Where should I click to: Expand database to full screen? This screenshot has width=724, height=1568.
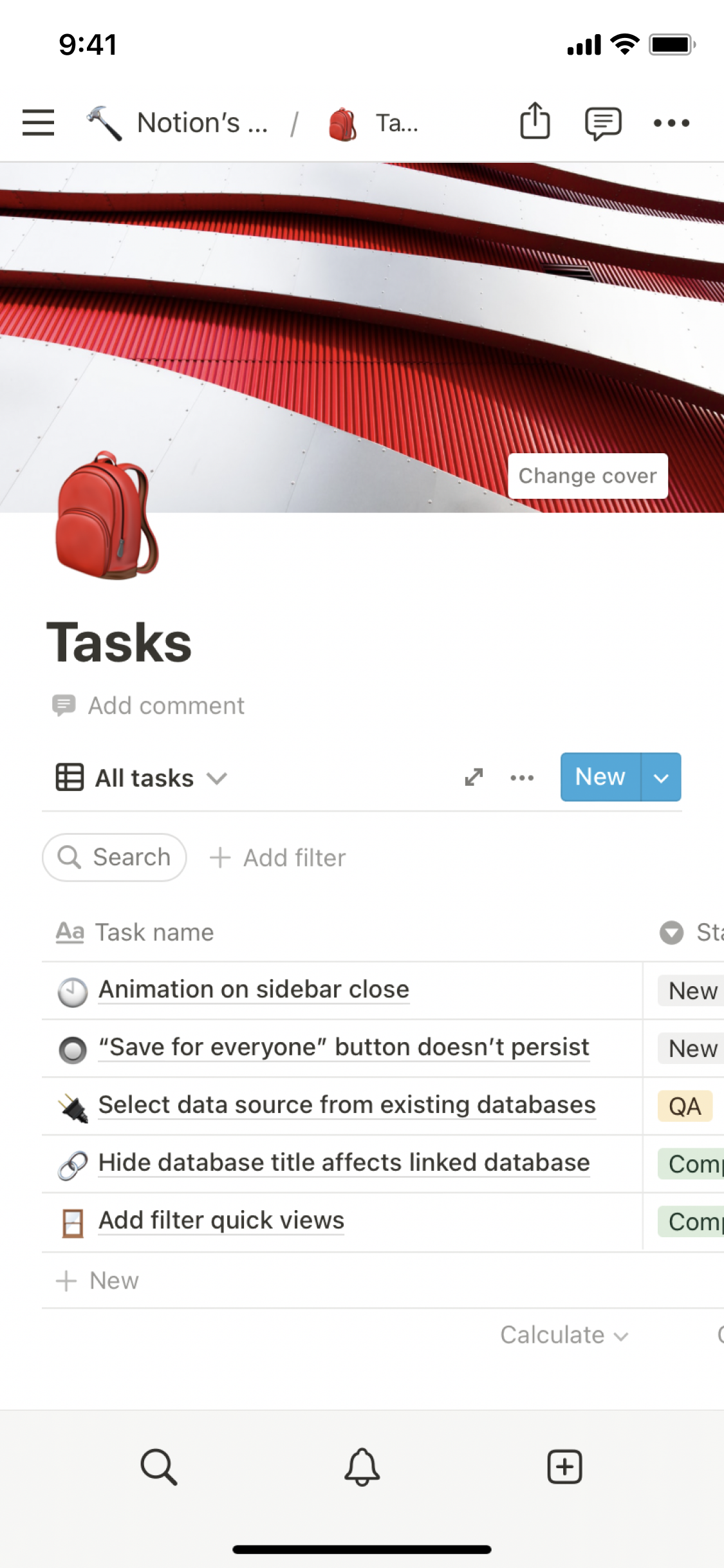coord(474,777)
